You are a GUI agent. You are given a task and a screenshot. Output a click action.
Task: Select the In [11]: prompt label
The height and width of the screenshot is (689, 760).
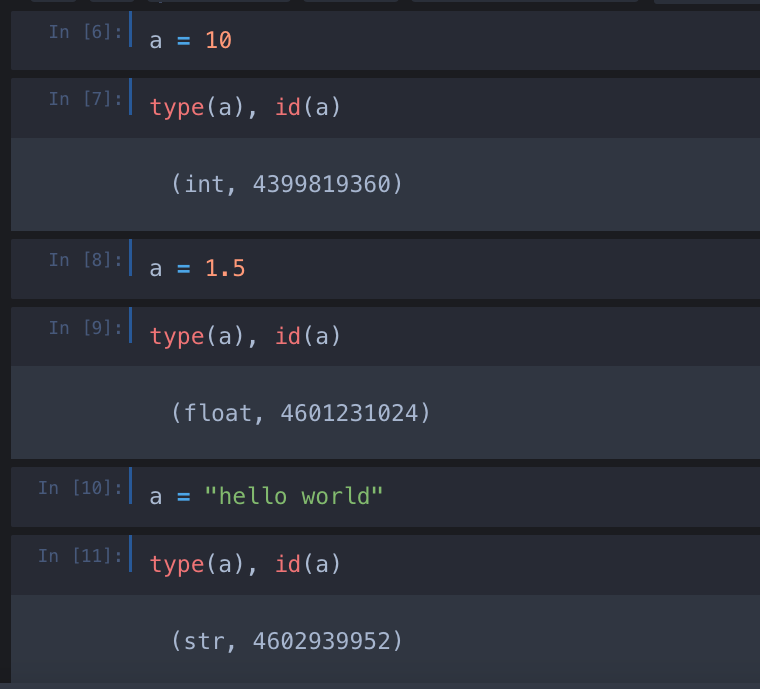pos(80,556)
